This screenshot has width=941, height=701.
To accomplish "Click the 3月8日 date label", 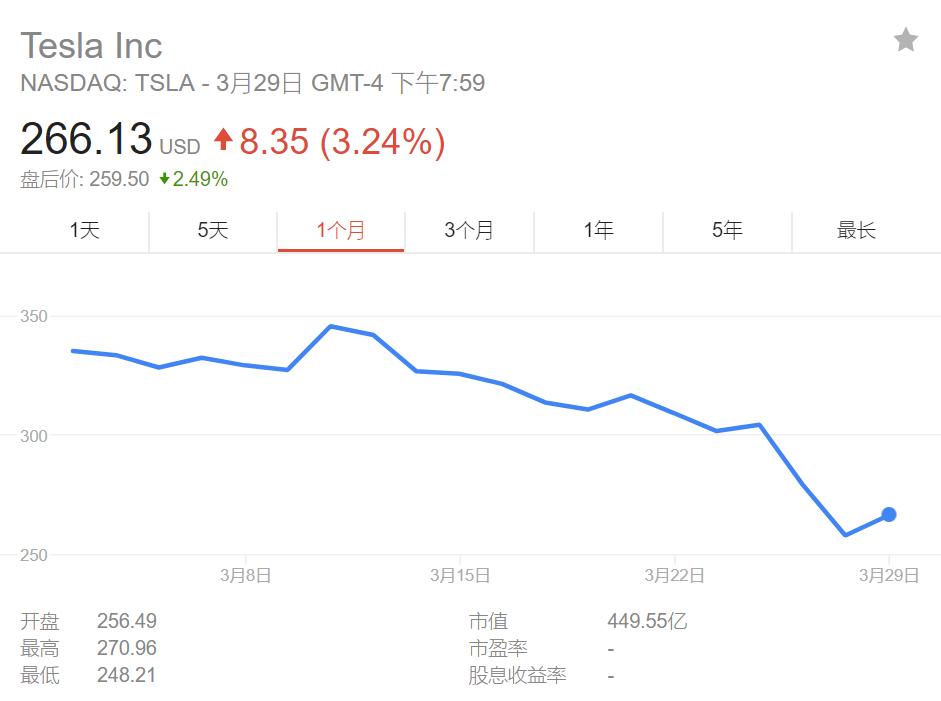I will pyautogui.click(x=245, y=576).
